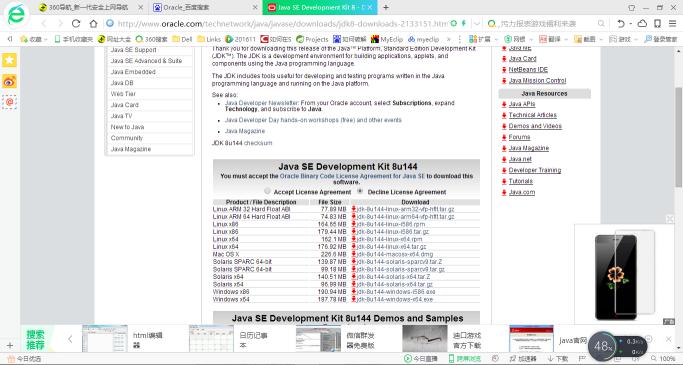683x365 pixels.
Task: Open the browser main menu icon
Action: click(672, 24)
